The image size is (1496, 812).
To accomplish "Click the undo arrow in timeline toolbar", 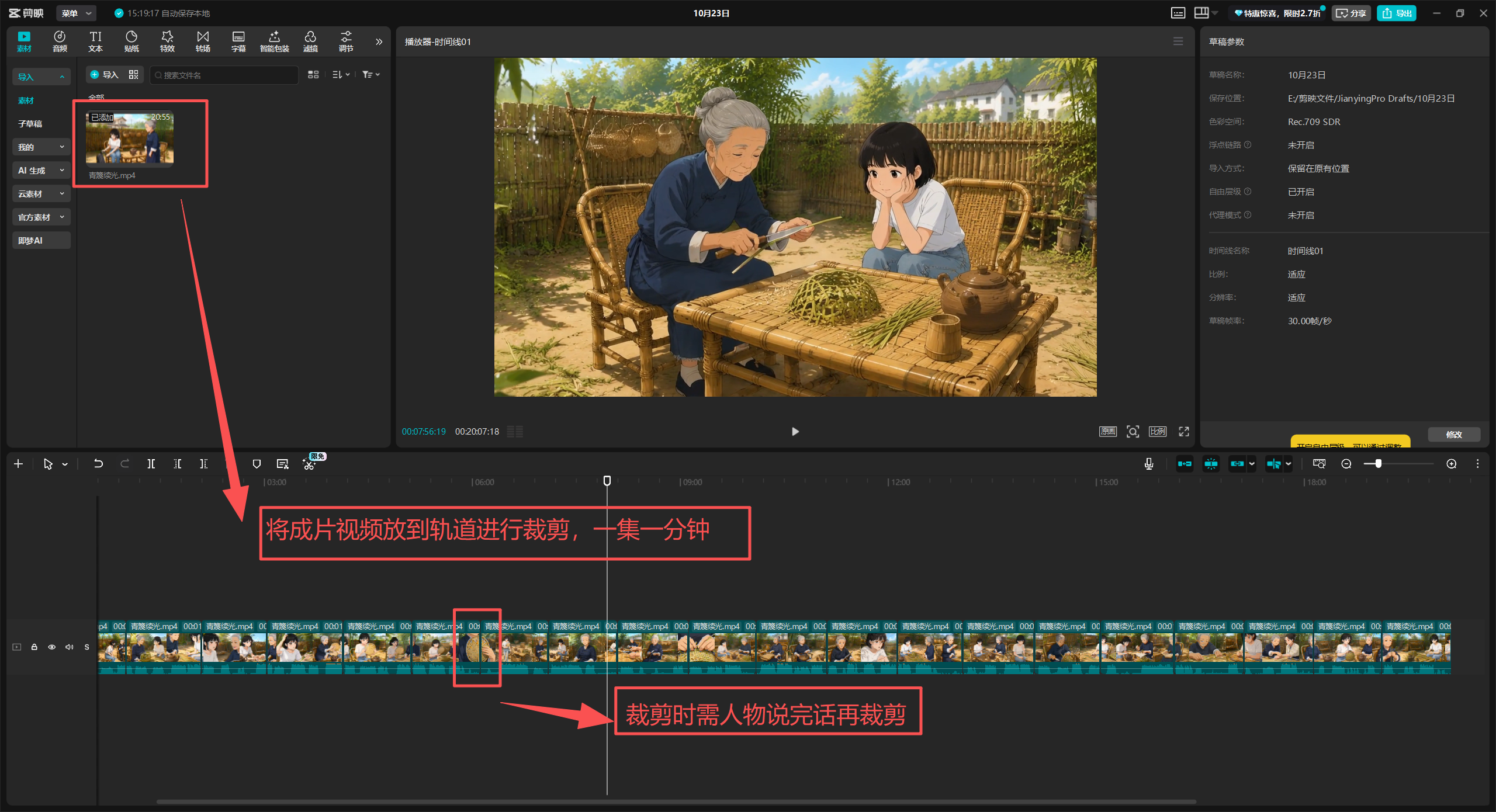I will pyautogui.click(x=98, y=464).
